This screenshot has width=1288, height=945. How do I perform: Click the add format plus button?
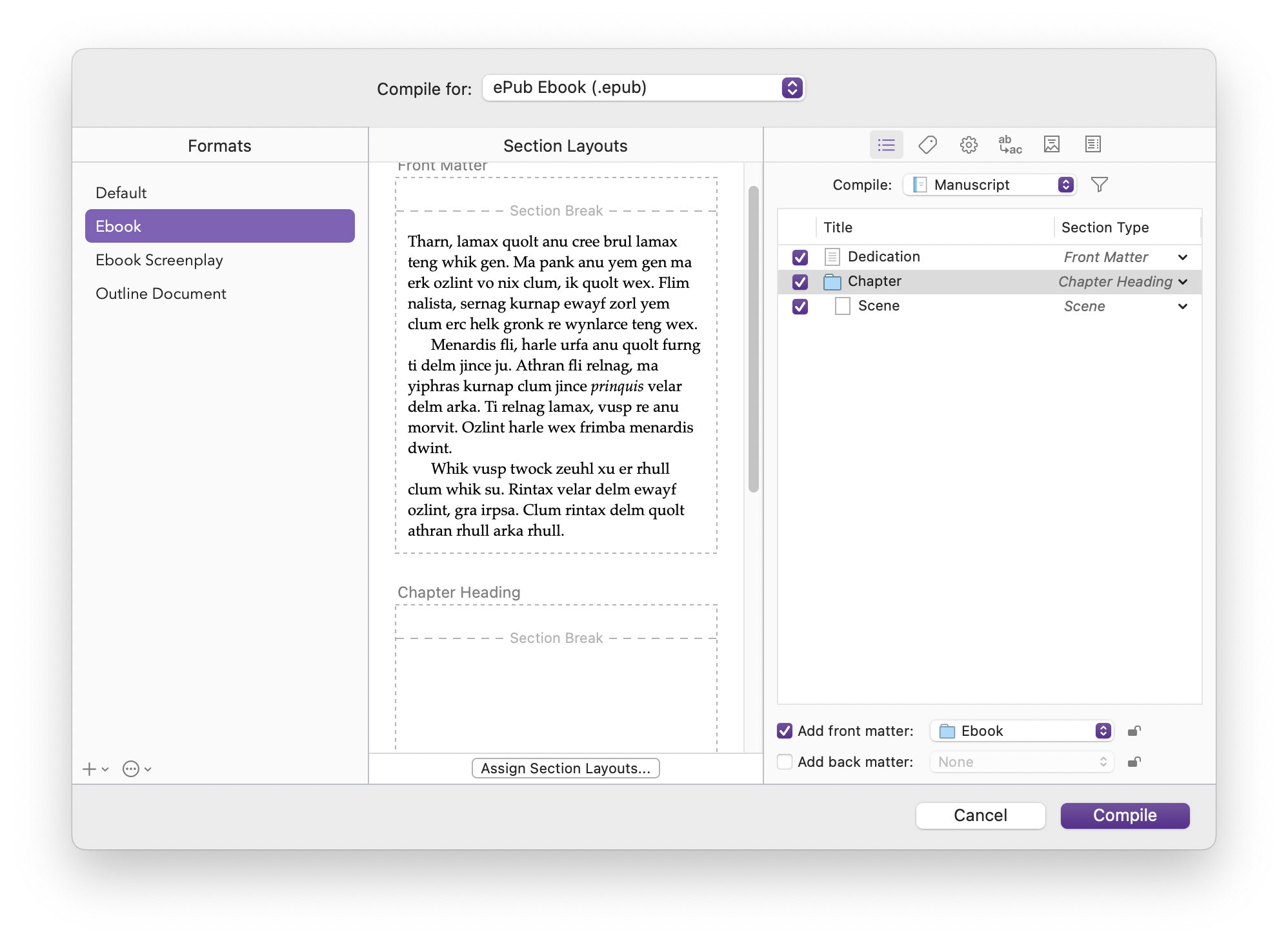pyautogui.click(x=90, y=769)
